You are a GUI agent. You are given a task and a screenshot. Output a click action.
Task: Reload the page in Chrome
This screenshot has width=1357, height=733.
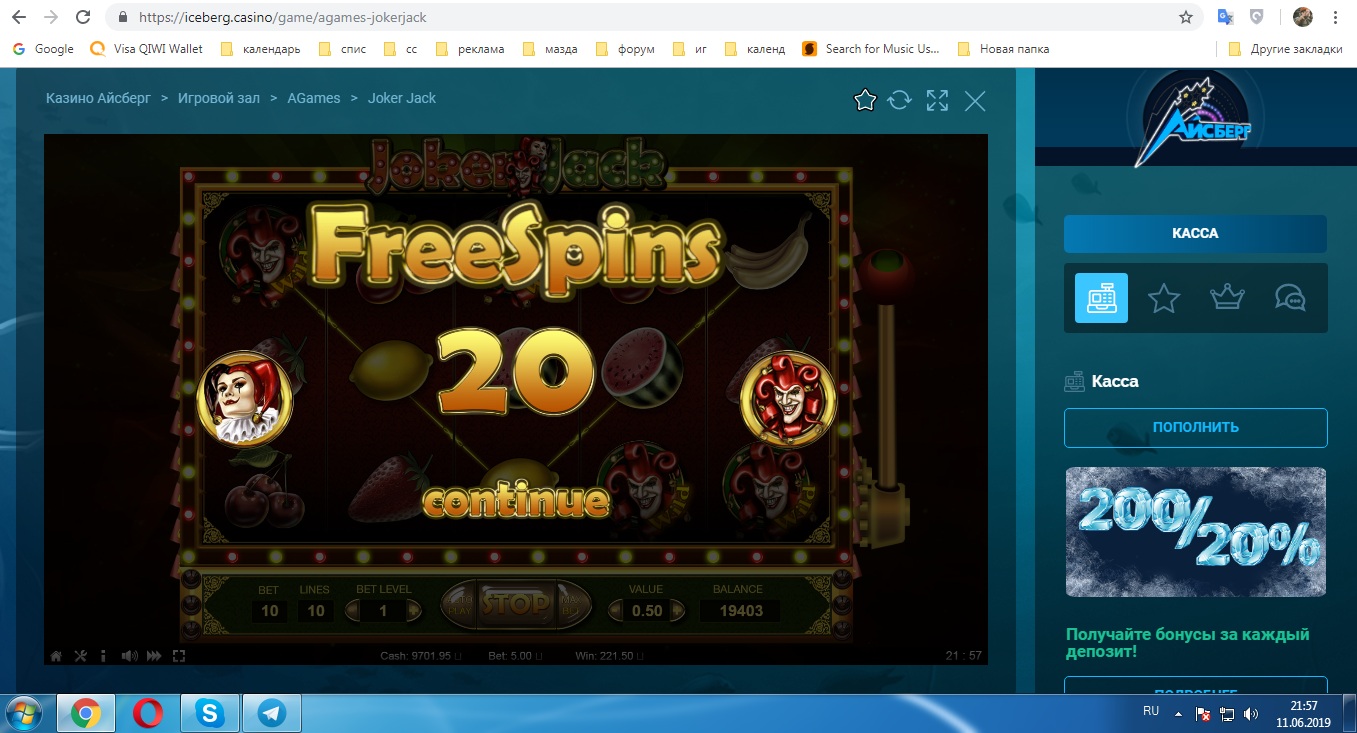[84, 17]
